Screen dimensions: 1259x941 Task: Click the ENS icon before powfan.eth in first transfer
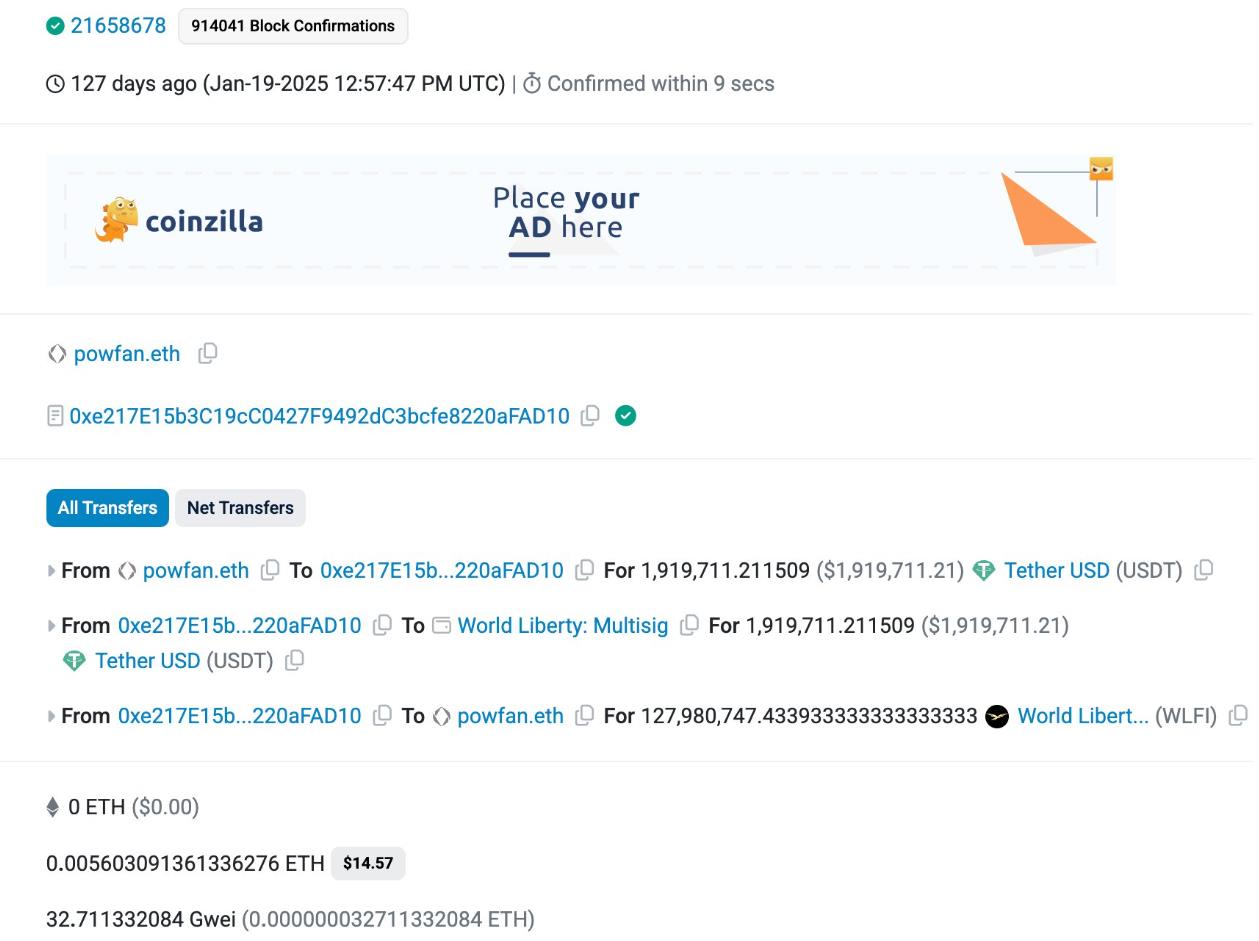point(126,571)
